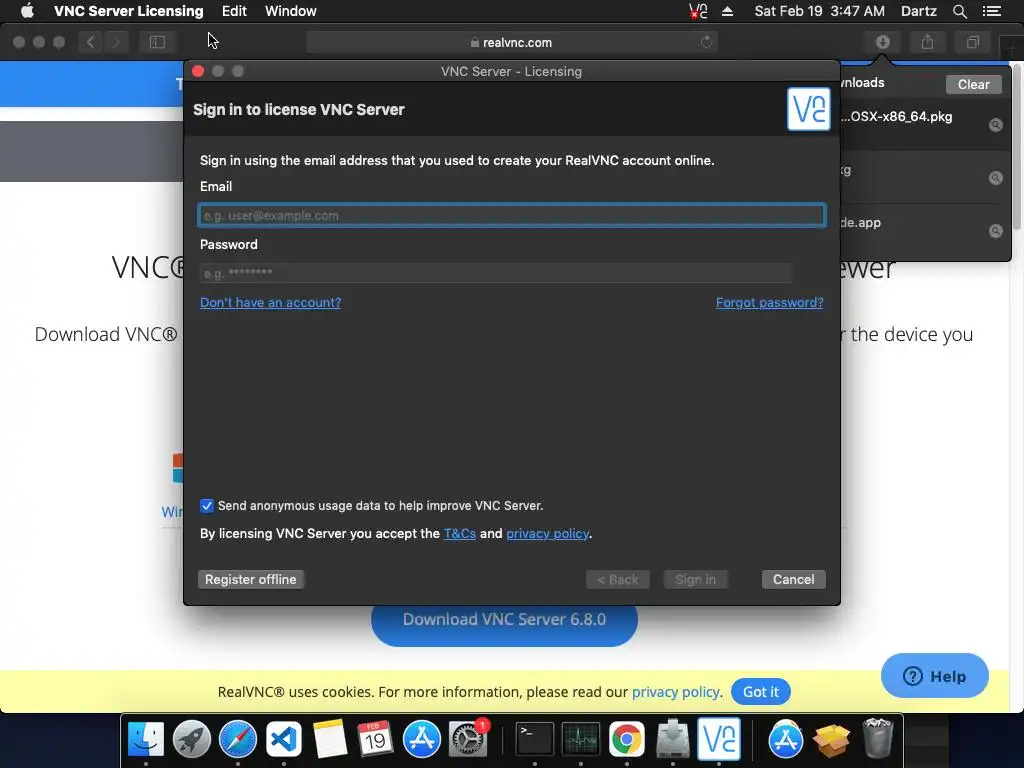Toggle the anonymous usage data checkbox
Screen dimensions: 1024x768
pos(207,505)
